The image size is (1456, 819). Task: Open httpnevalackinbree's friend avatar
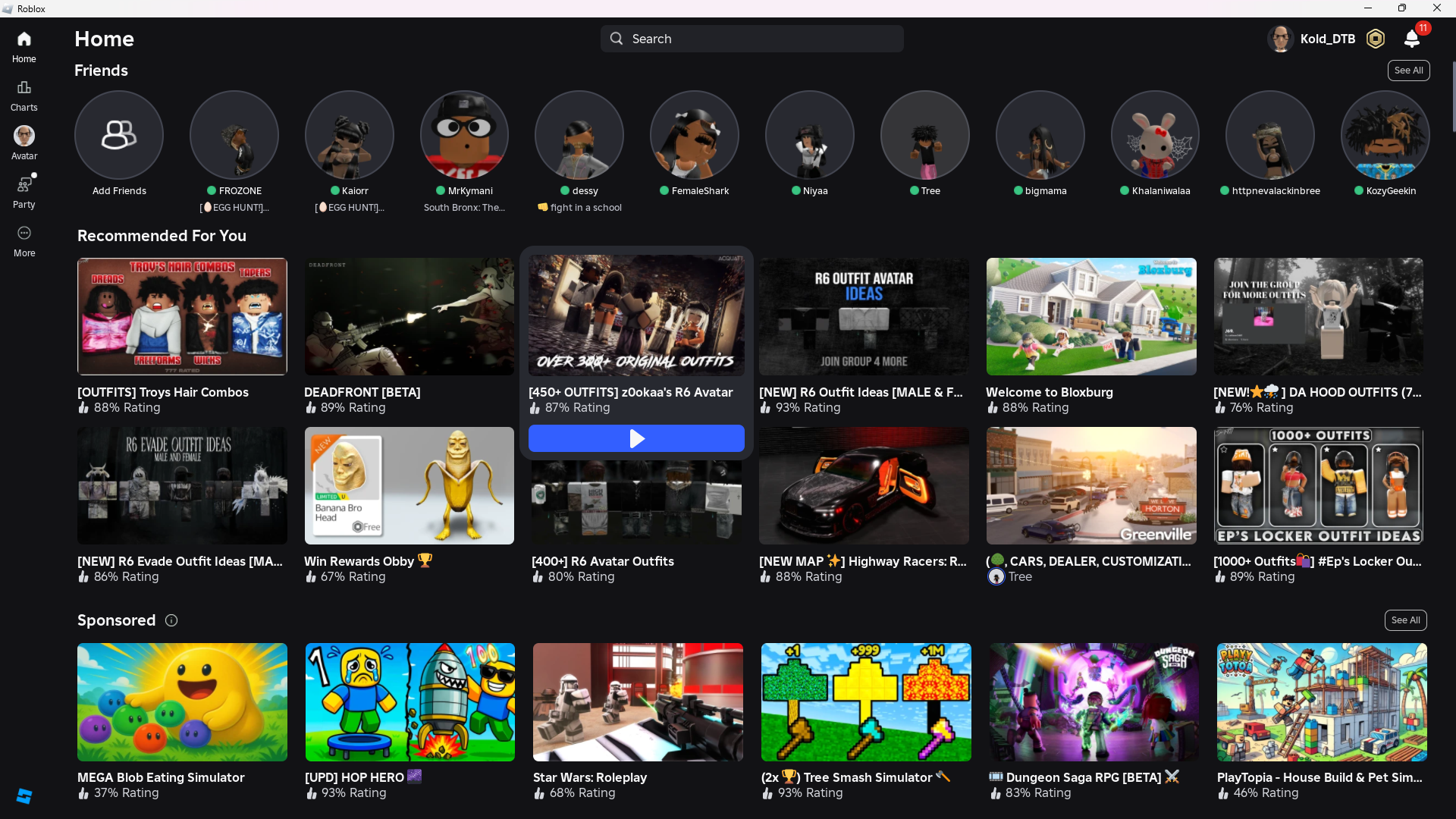(1270, 135)
